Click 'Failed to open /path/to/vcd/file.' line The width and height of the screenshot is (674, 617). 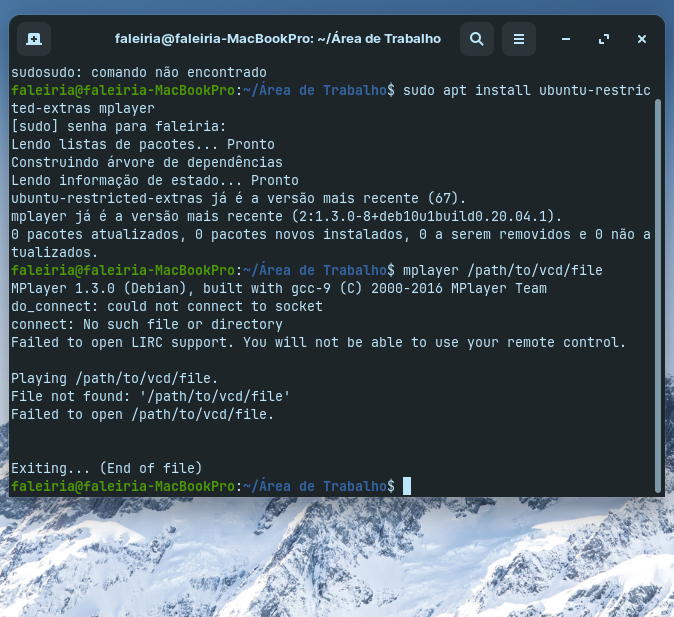(143, 414)
